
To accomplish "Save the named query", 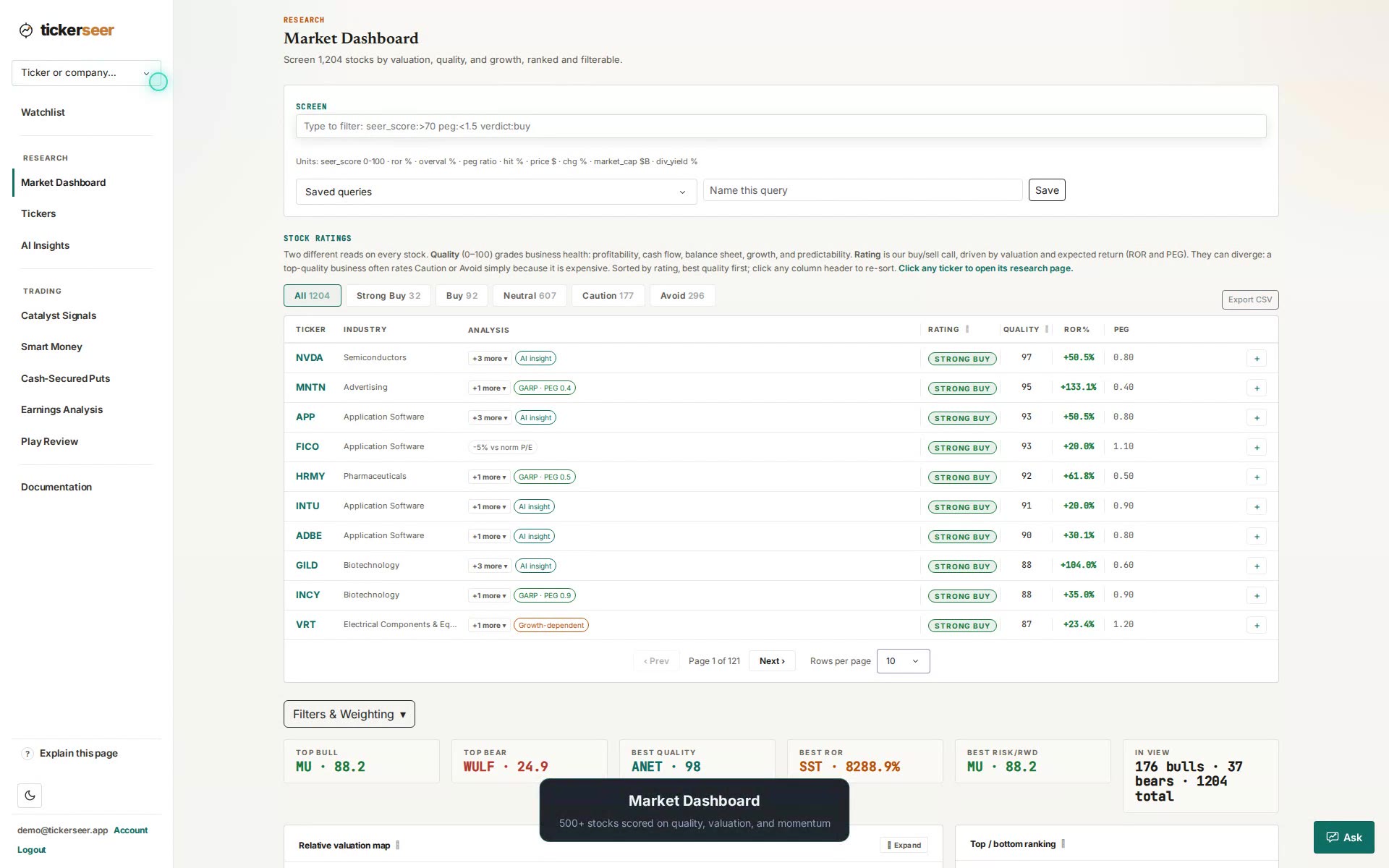I will click(x=1047, y=190).
